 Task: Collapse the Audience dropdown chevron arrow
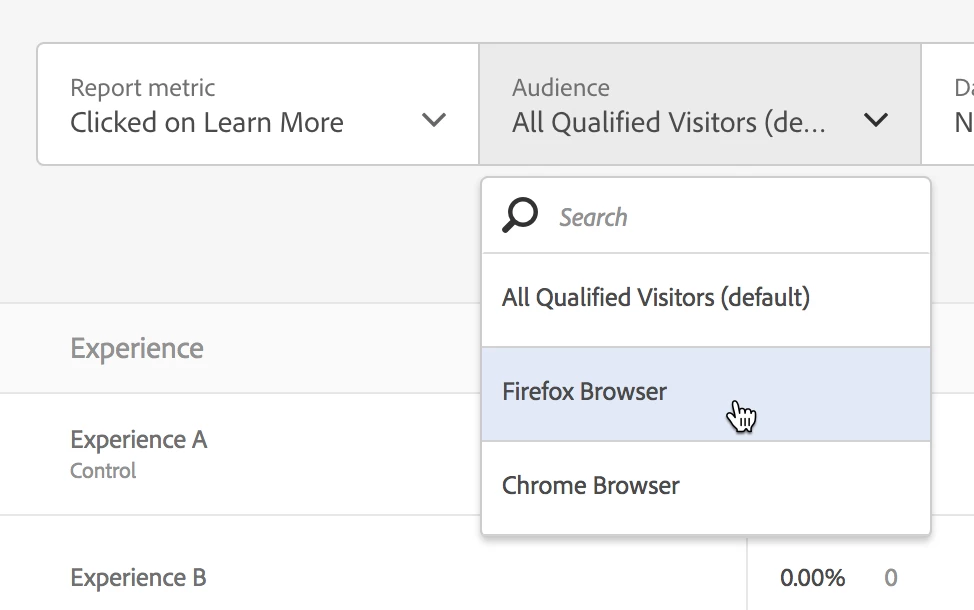pyautogui.click(x=875, y=121)
